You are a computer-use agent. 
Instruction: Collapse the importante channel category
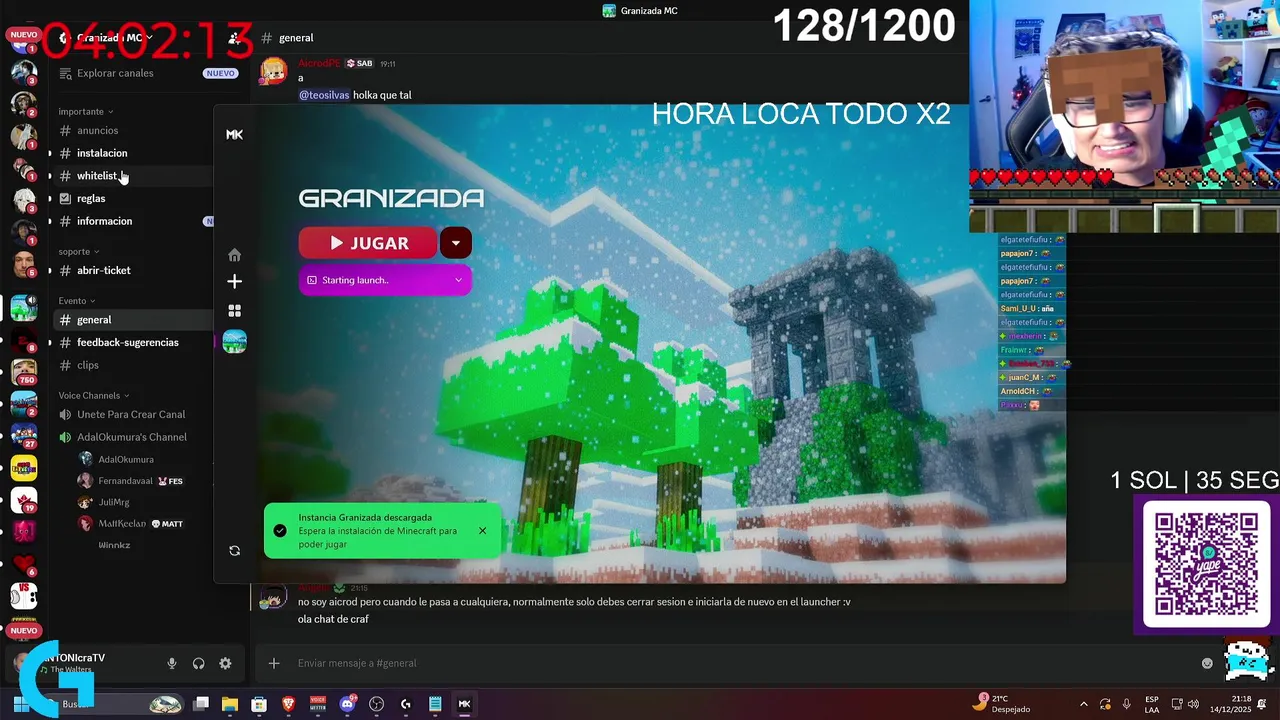pos(85,111)
